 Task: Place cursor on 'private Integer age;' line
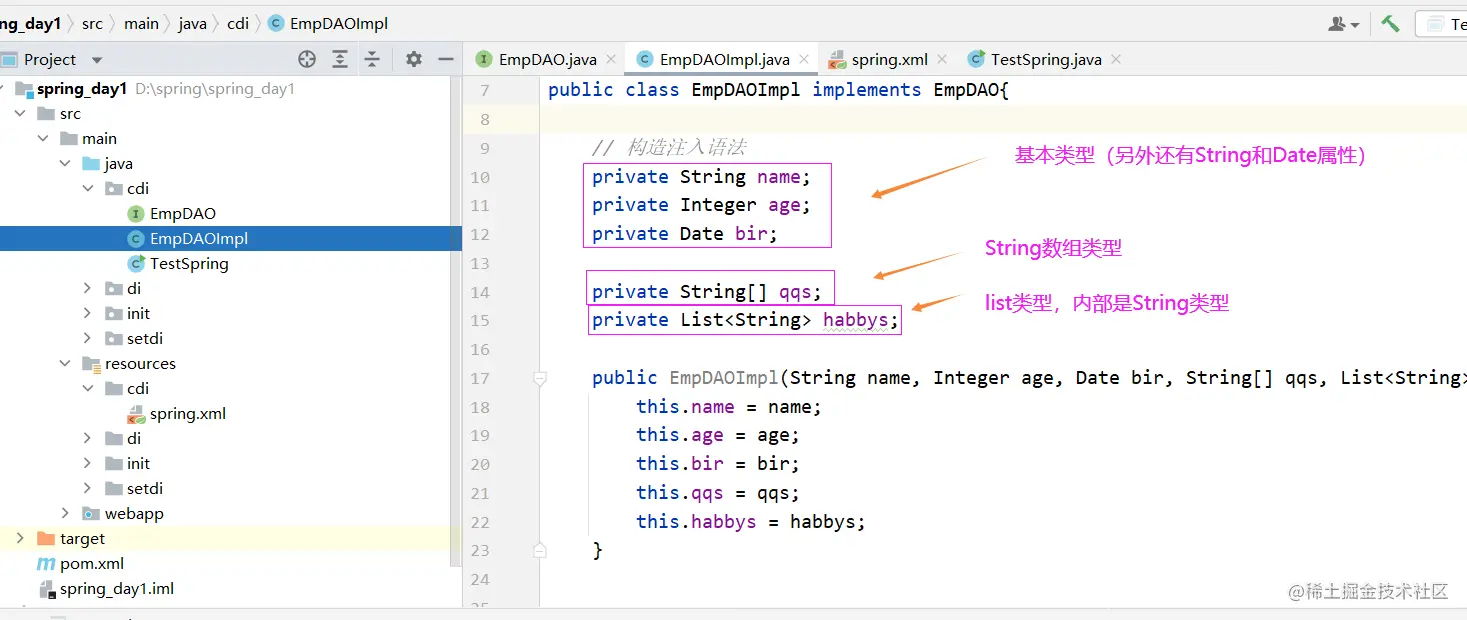(x=701, y=205)
